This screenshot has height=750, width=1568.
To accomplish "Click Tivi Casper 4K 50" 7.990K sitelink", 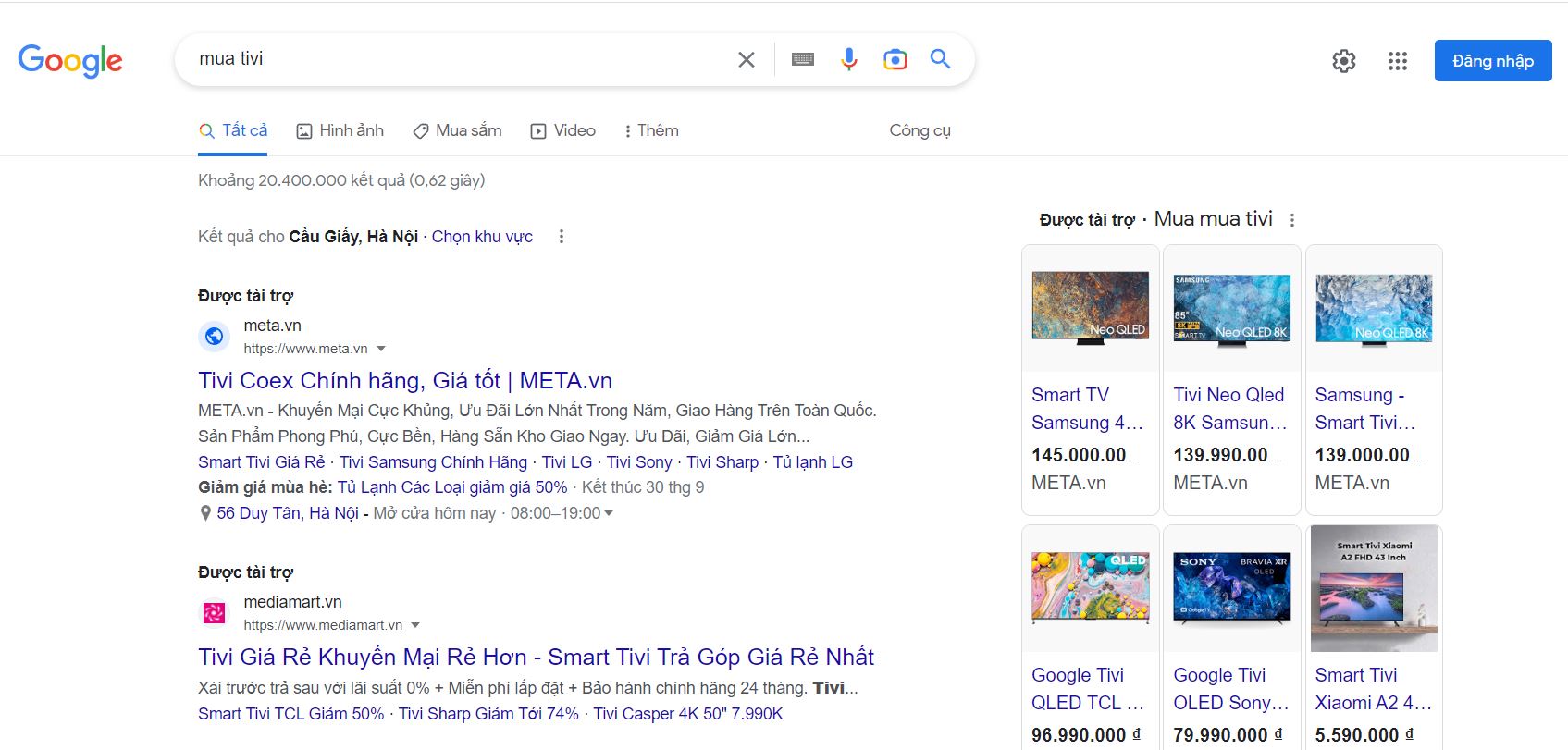I will tap(688, 714).
